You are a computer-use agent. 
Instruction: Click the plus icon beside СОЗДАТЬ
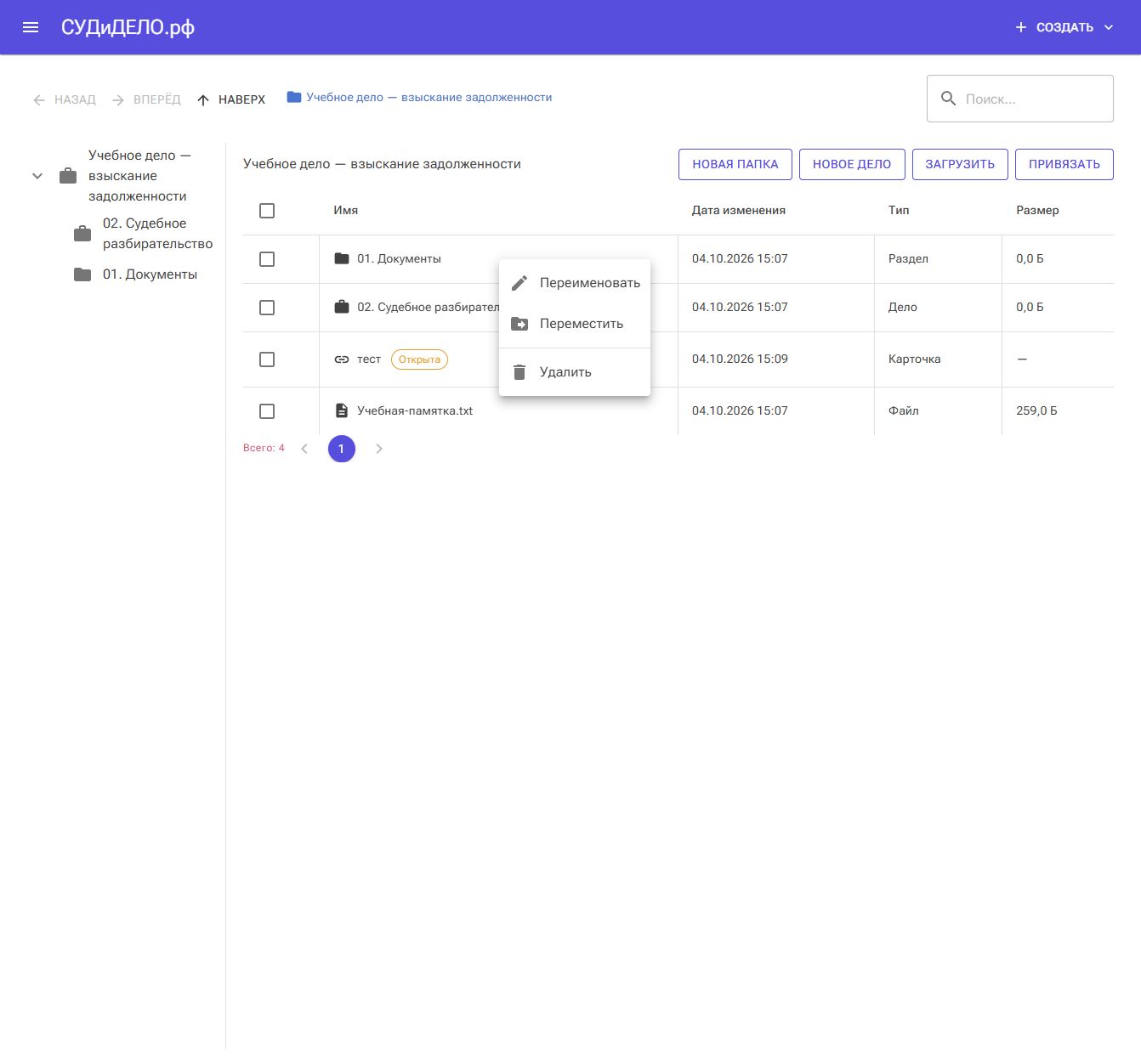point(1021,27)
